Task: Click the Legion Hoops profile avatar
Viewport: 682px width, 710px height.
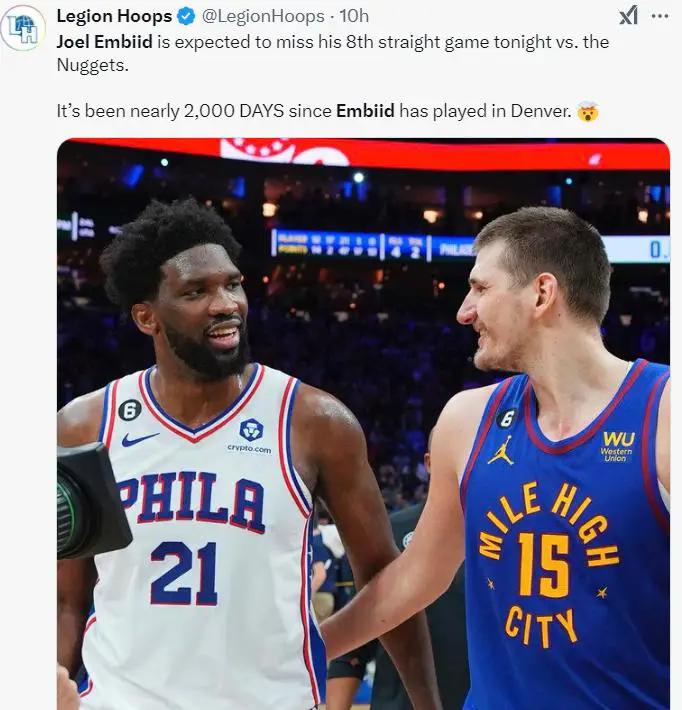Action: pyautogui.click(x=22, y=28)
